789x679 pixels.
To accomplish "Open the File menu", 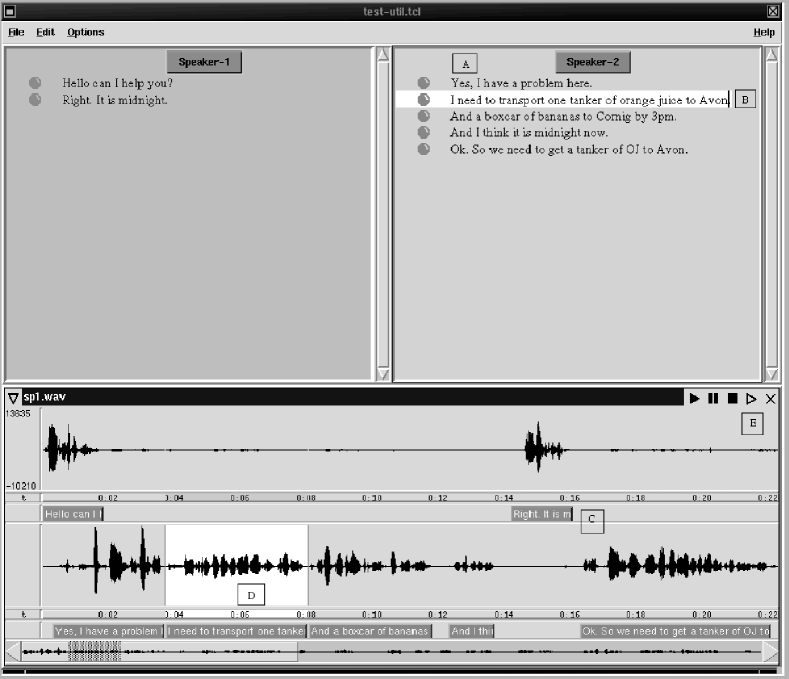I will pos(16,32).
